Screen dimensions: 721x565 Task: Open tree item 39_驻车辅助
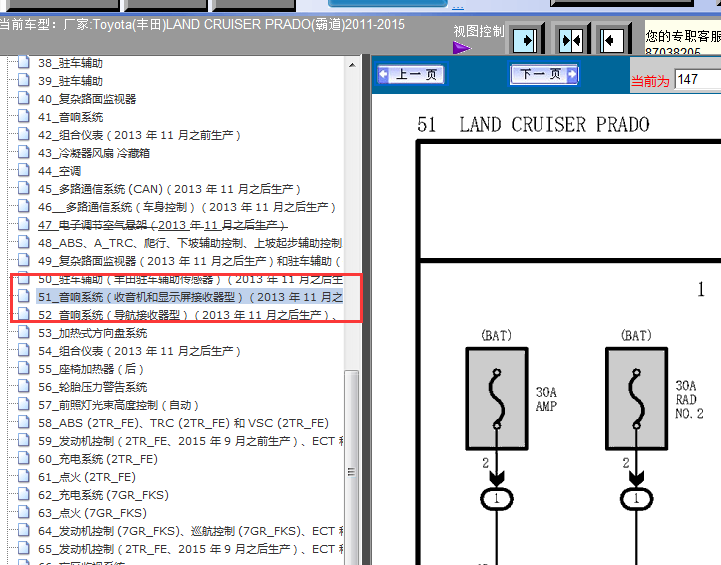pos(70,81)
